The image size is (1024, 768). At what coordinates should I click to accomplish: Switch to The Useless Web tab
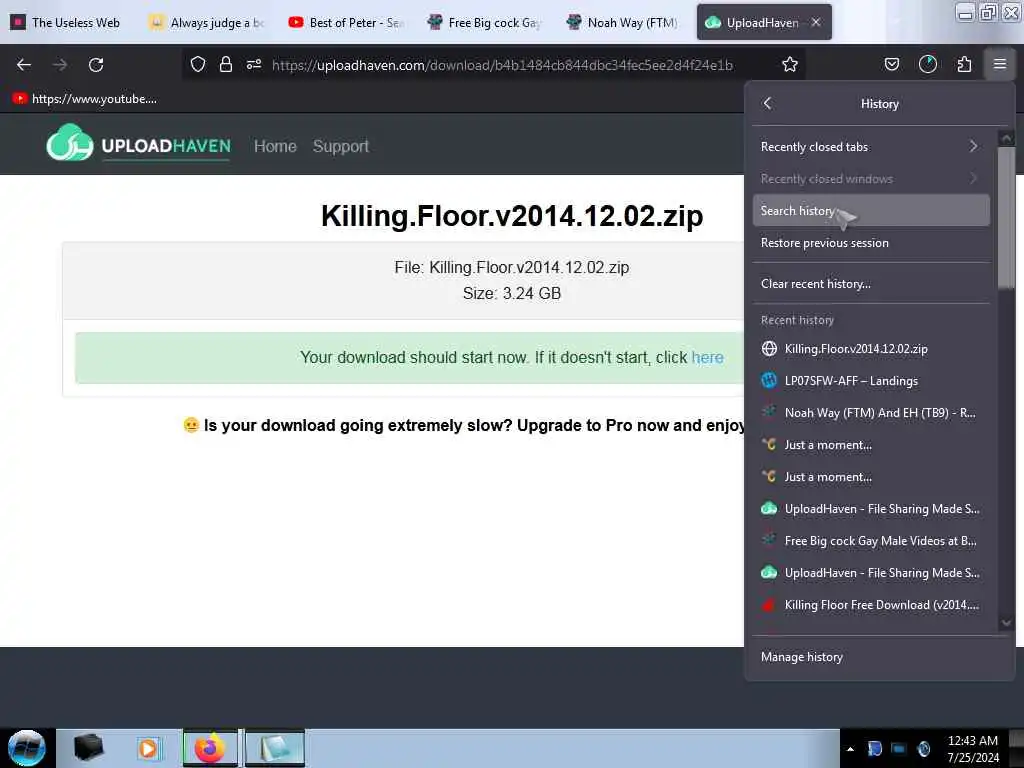click(67, 22)
